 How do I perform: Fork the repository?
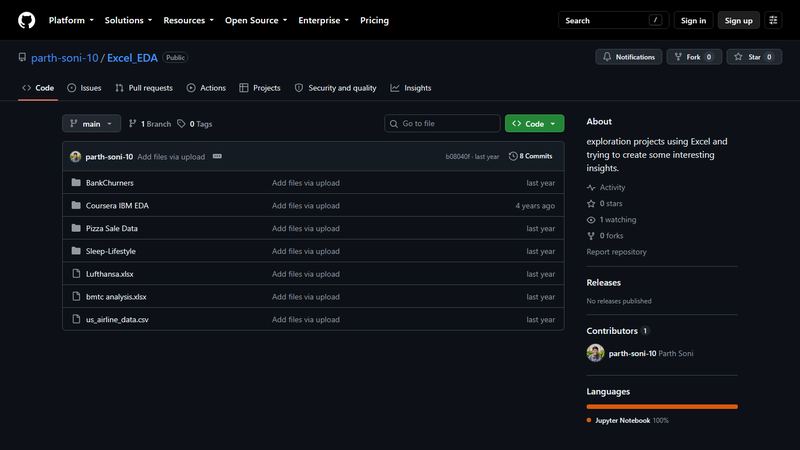click(x=694, y=57)
